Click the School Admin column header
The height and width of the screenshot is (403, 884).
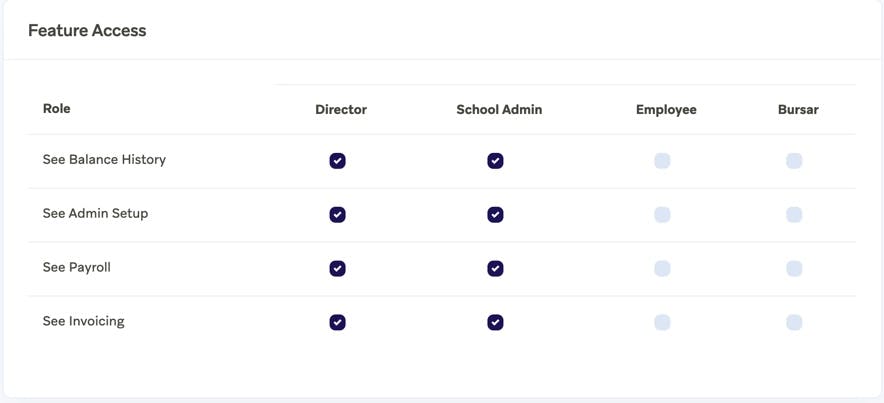pyautogui.click(x=499, y=110)
